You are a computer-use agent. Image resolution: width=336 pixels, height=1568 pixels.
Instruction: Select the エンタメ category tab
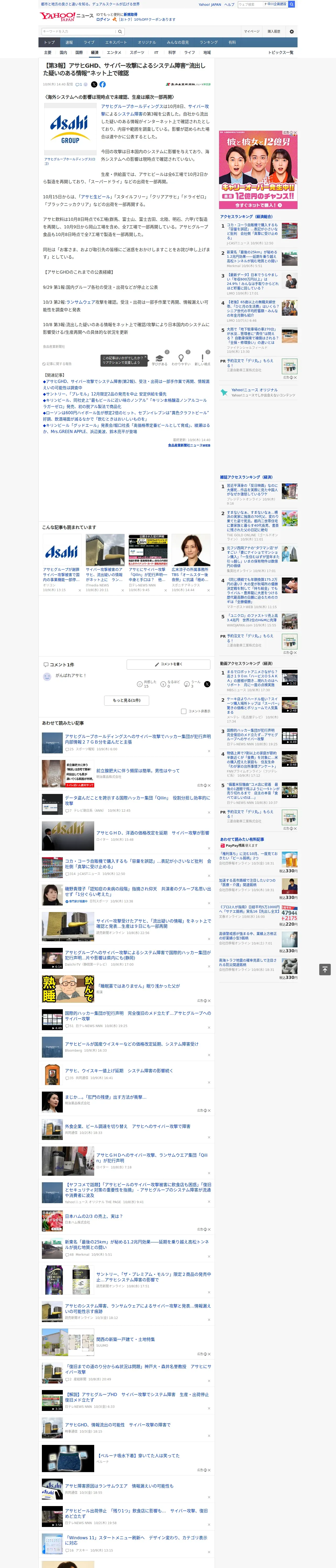114,52
